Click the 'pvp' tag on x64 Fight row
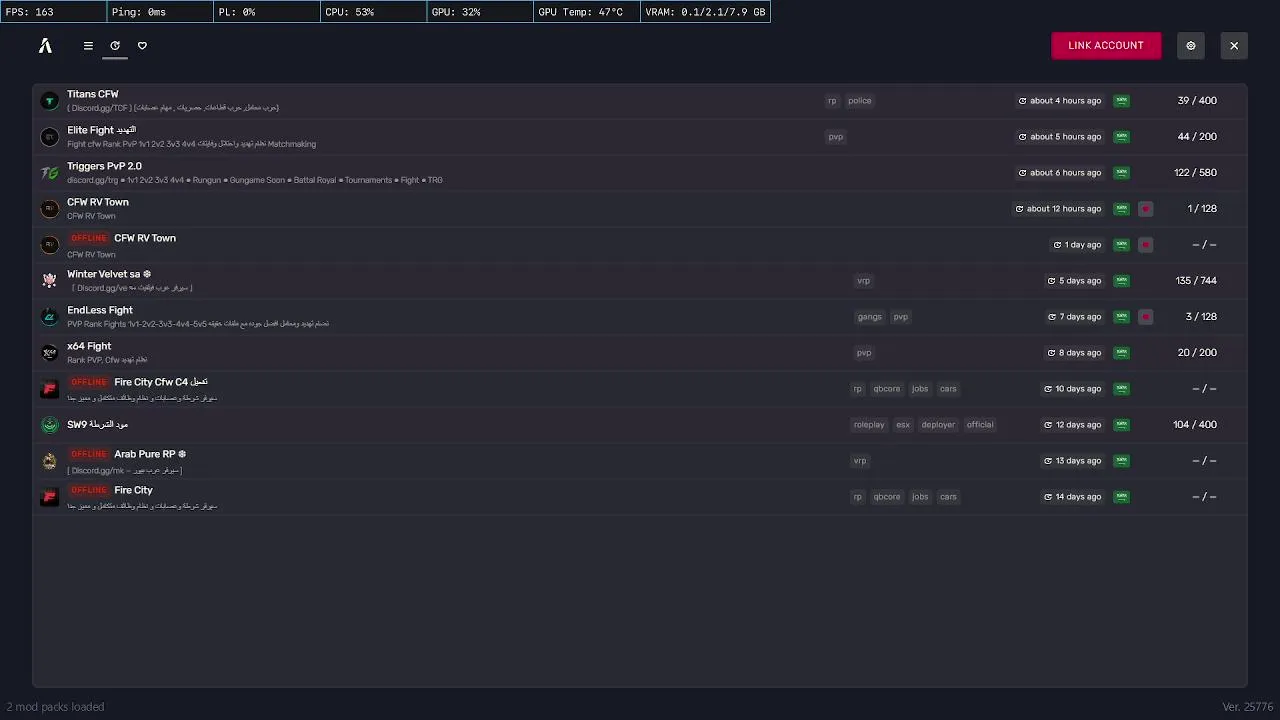Screen dimensions: 1280x720 pyautogui.click(x=864, y=353)
